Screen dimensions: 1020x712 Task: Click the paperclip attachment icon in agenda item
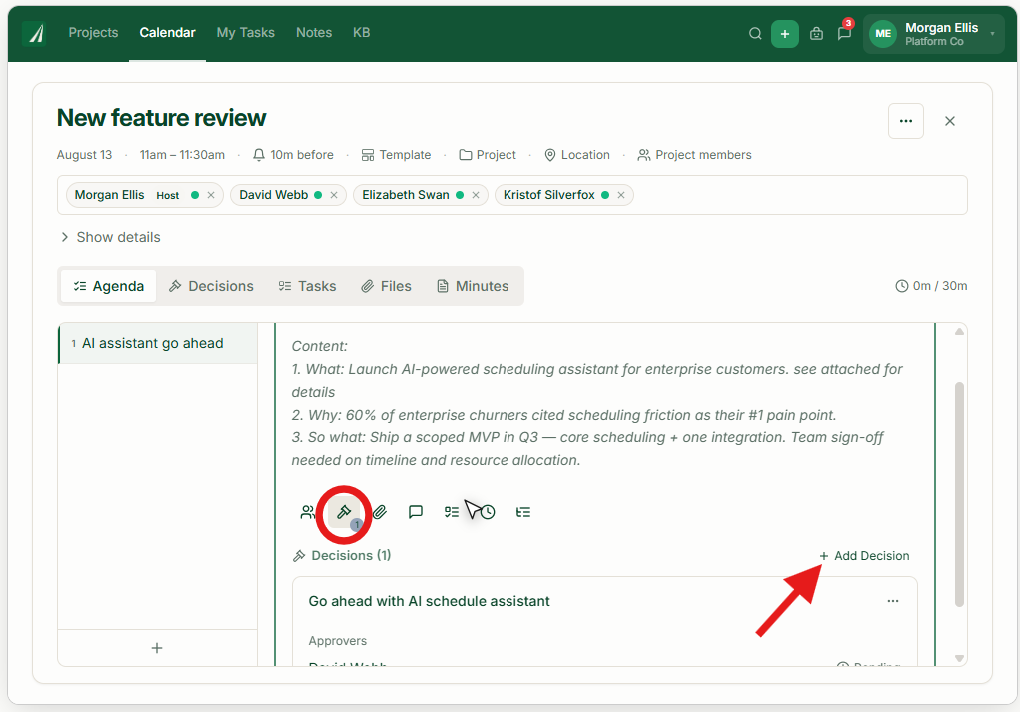click(380, 512)
